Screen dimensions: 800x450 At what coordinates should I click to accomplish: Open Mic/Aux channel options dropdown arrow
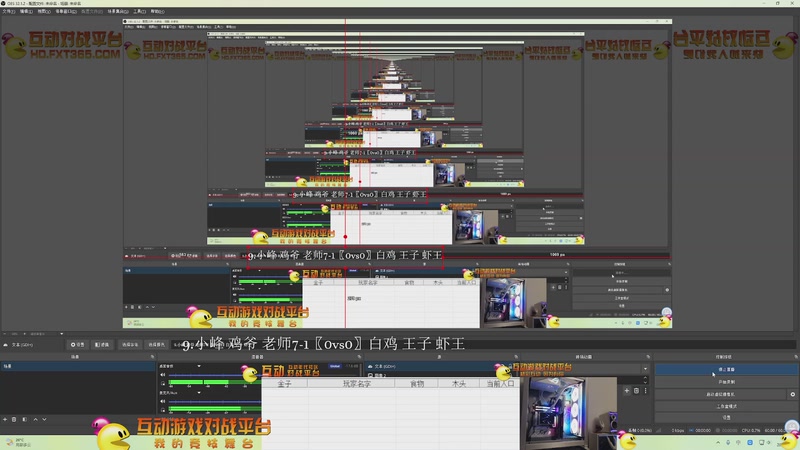(199, 392)
